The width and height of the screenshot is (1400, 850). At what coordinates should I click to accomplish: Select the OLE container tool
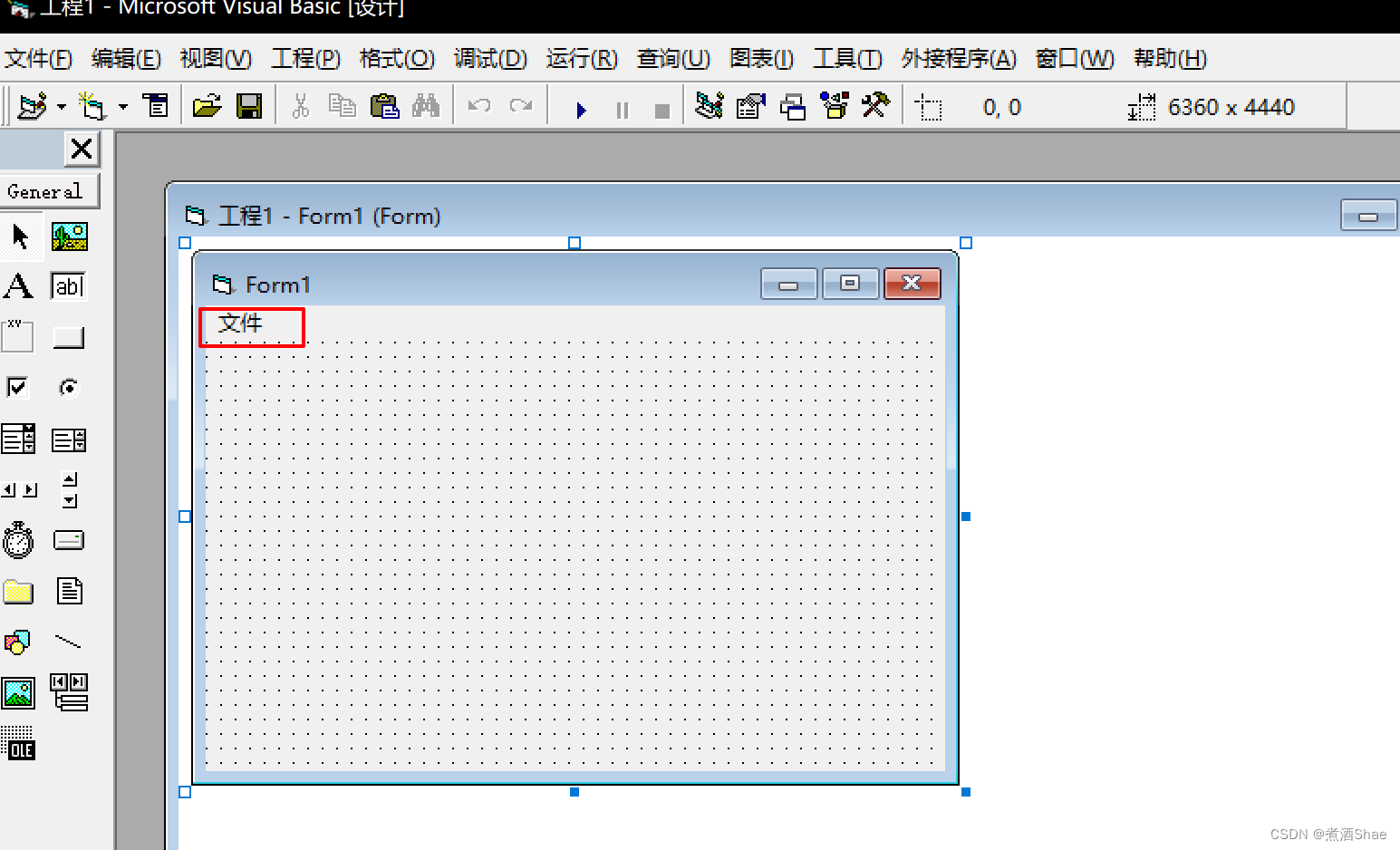(18, 744)
